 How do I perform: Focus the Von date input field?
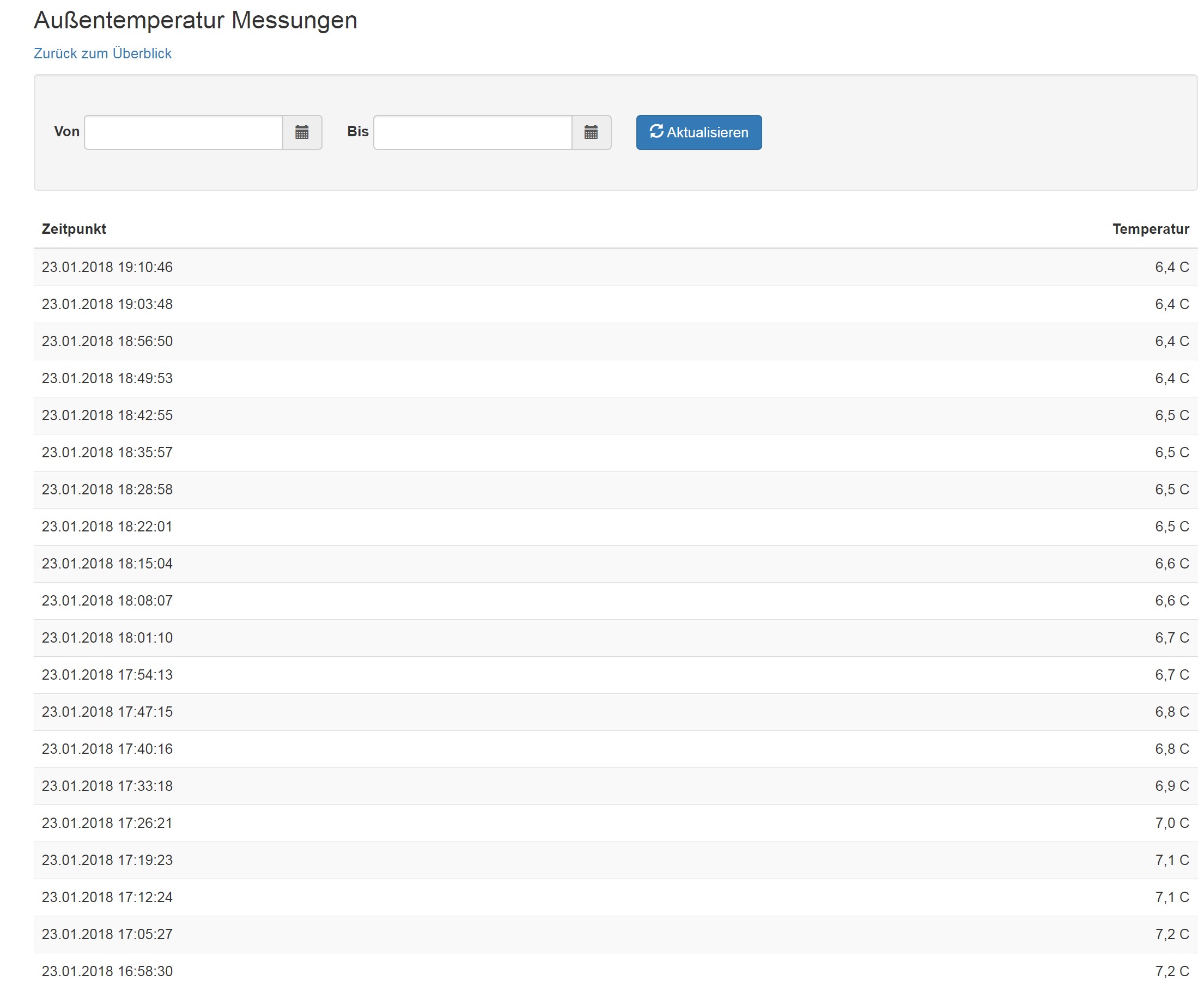point(183,132)
